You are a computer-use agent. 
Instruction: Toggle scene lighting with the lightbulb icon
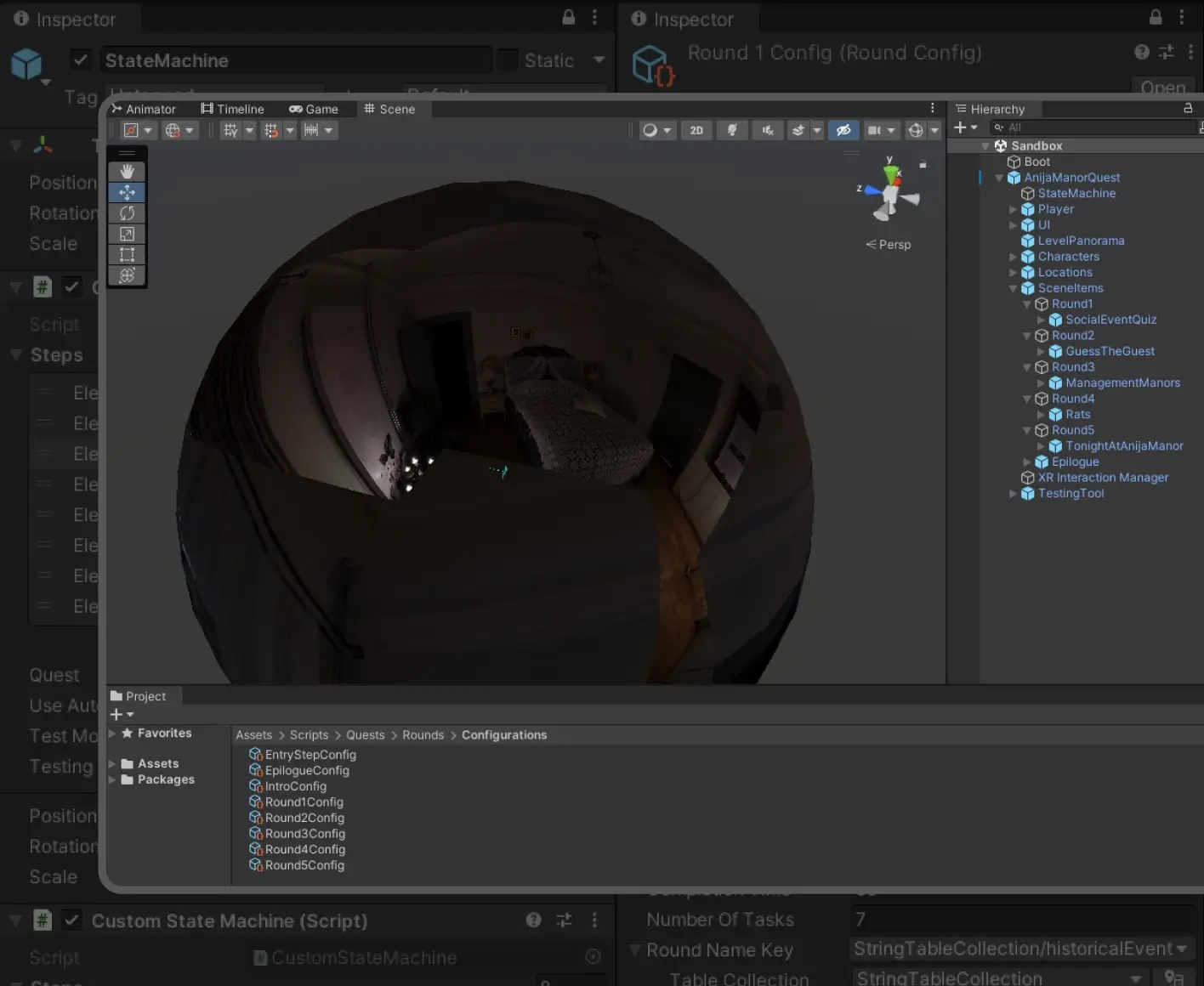pos(731,130)
